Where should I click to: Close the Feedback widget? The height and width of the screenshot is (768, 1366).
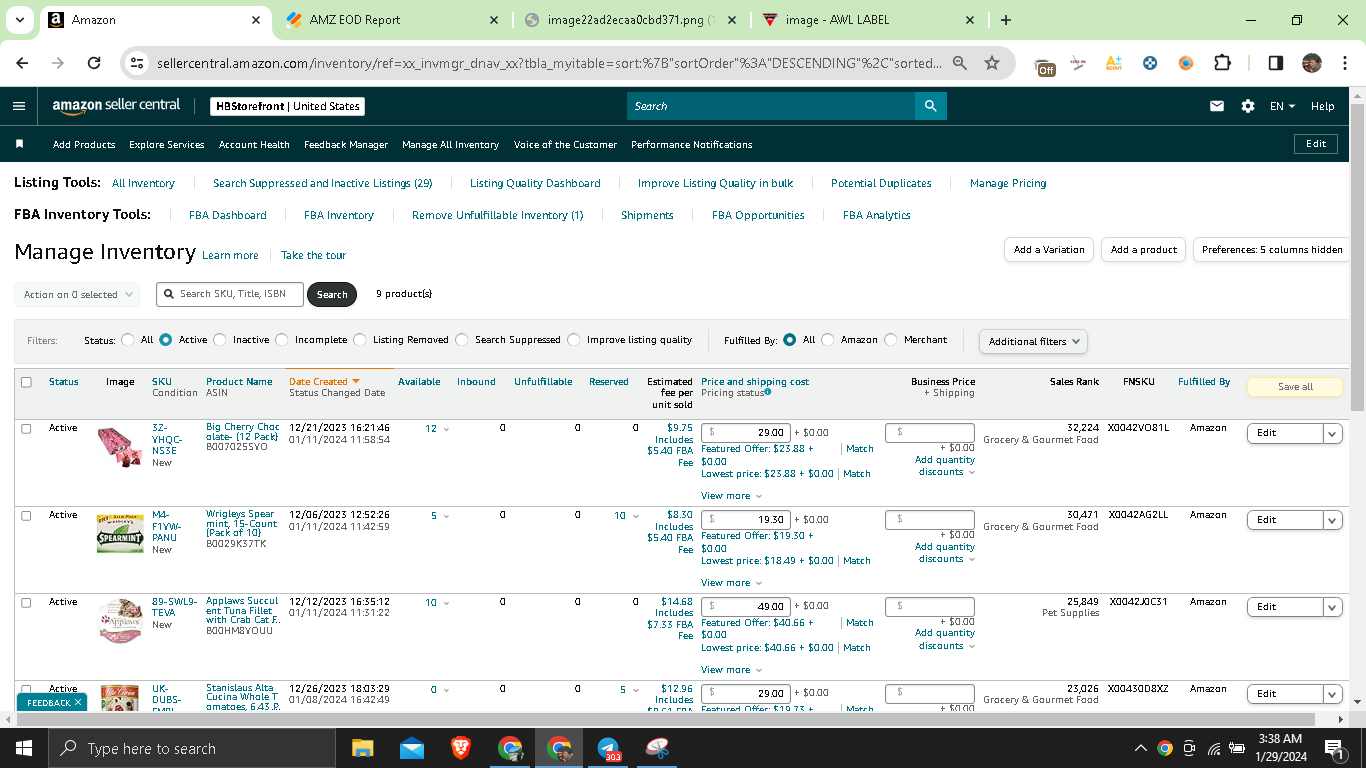[x=78, y=703]
